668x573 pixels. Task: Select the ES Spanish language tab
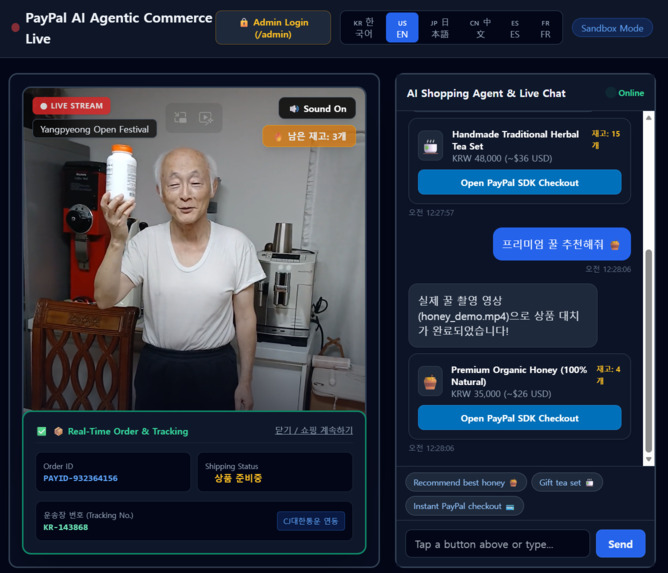(x=515, y=28)
